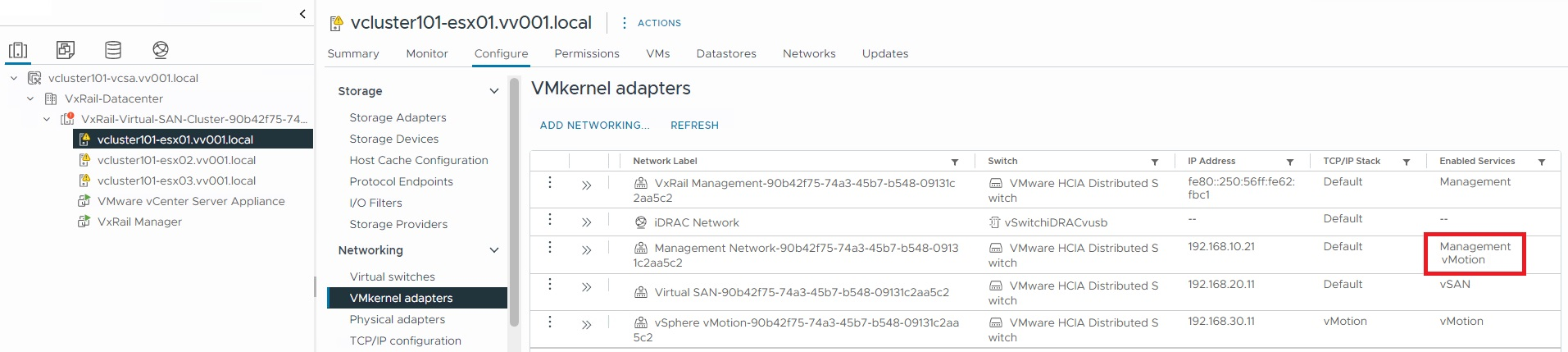This screenshot has height=352, width=1568.
Task: Open the Datastores tab
Action: tap(726, 53)
